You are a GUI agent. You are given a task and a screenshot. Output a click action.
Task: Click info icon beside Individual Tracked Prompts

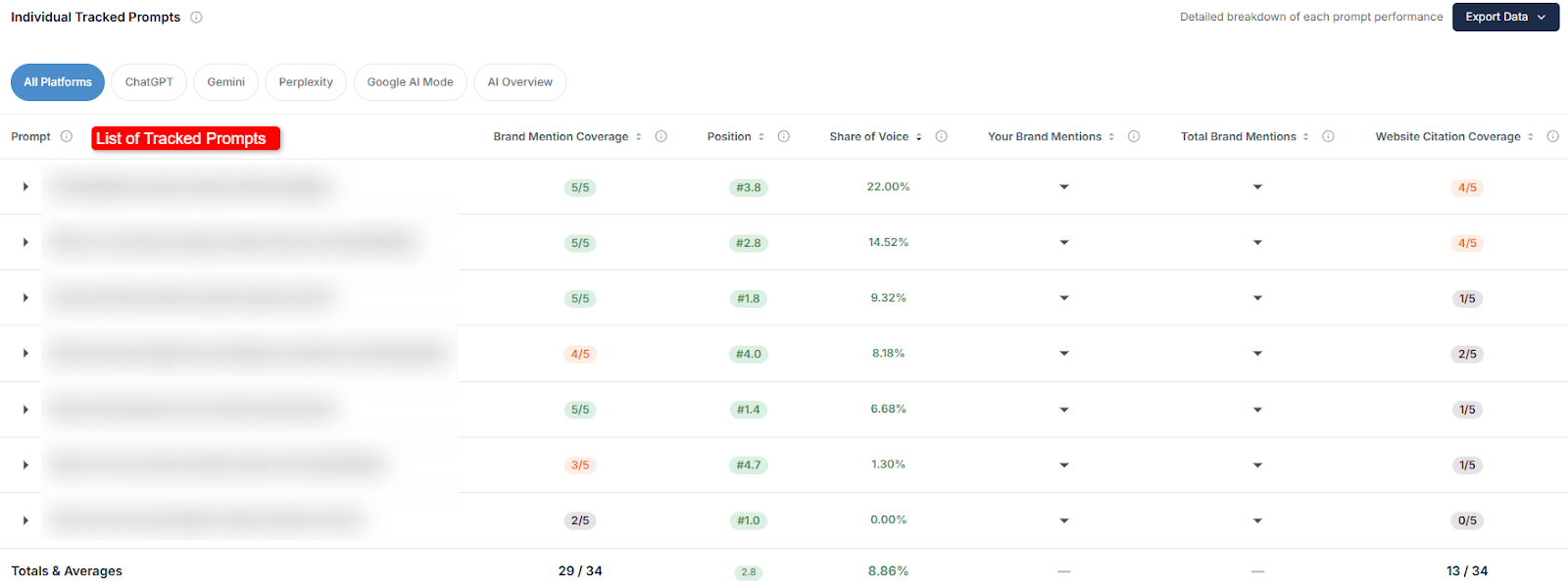pyautogui.click(x=196, y=18)
